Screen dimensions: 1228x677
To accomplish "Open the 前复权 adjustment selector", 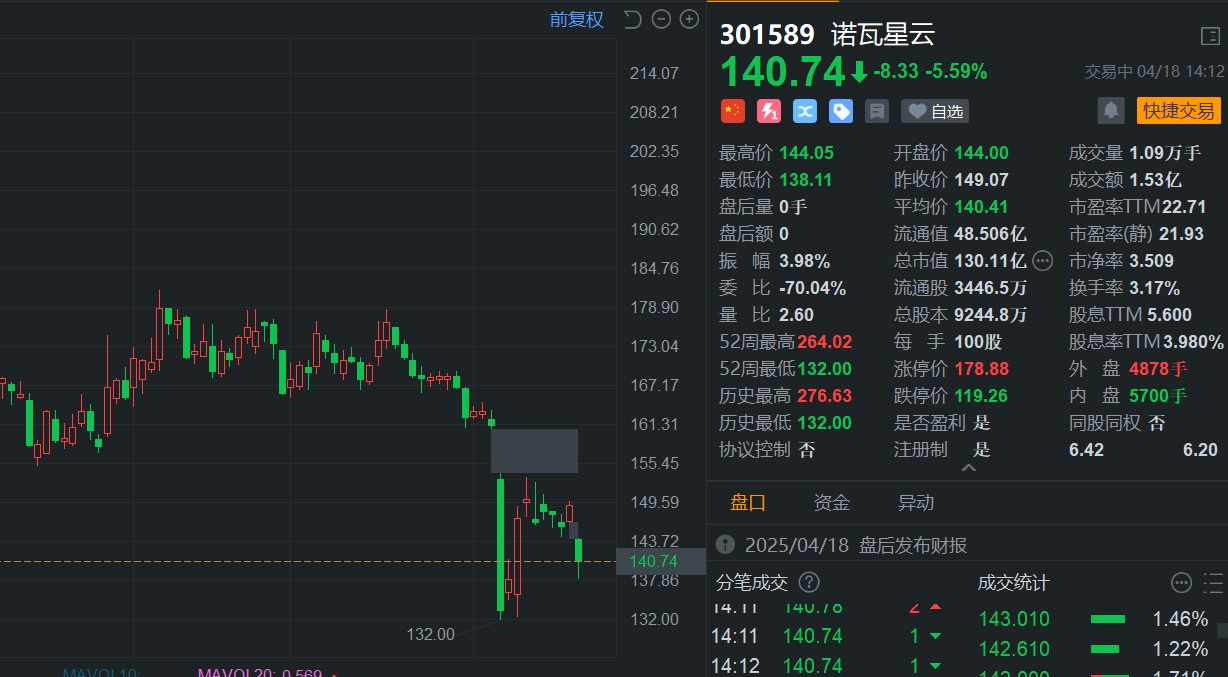I will tap(577, 19).
